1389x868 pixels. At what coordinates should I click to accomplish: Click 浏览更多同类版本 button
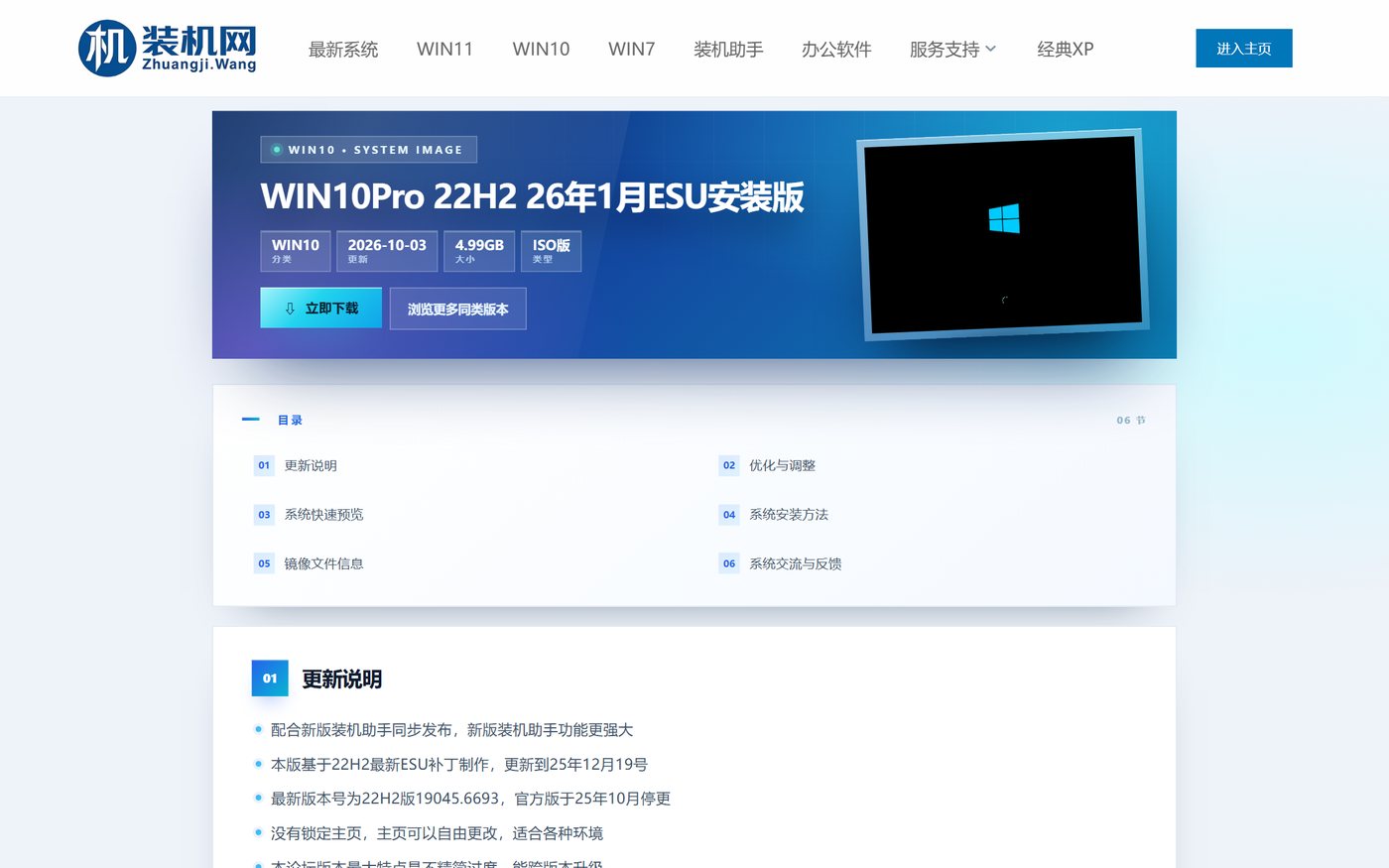(x=457, y=309)
